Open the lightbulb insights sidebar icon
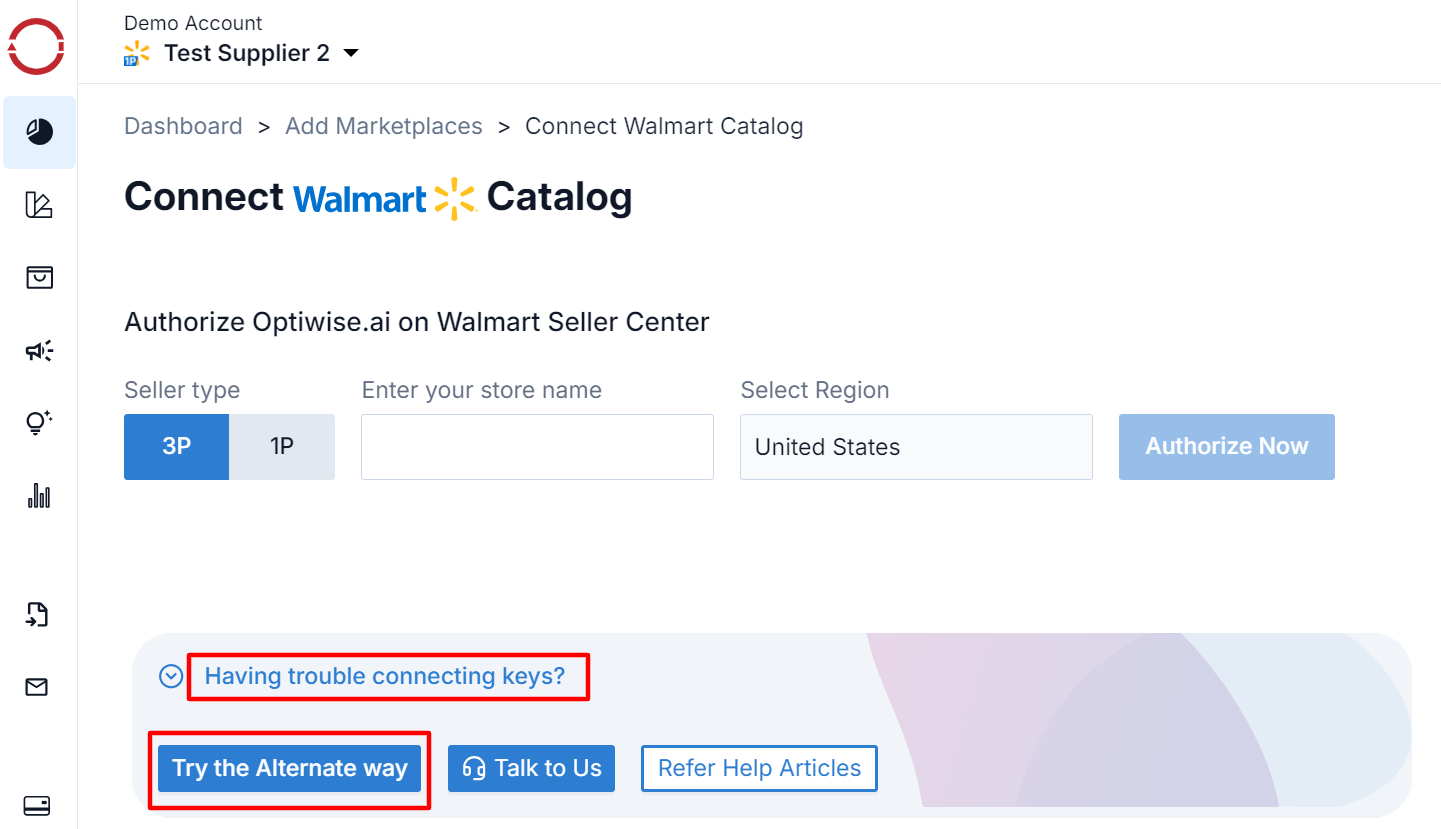The image size is (1441, 829). (x=39, y=422)
